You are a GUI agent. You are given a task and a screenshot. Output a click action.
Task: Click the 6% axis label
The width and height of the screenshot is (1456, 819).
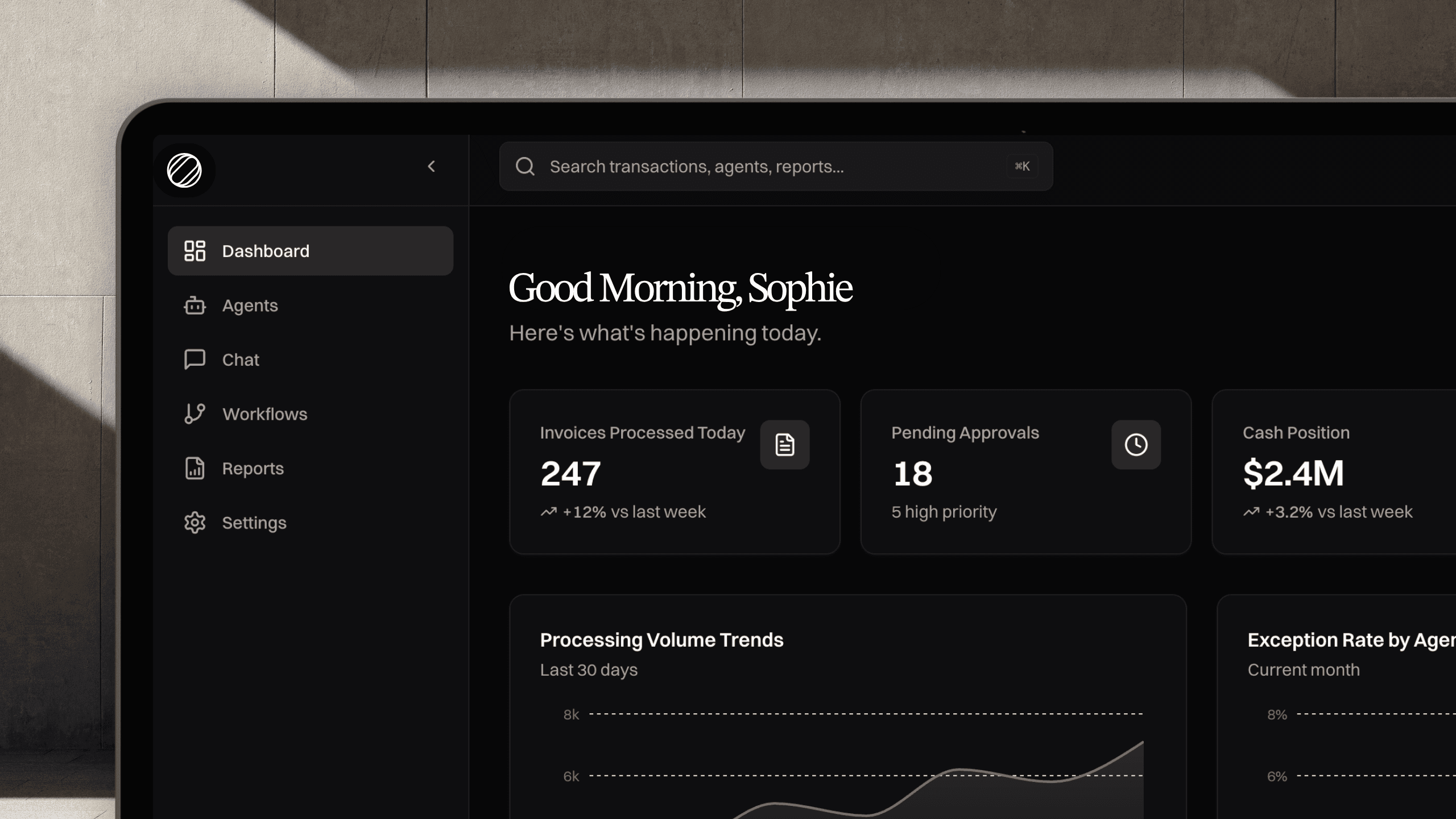click(x=1277, y=776)
